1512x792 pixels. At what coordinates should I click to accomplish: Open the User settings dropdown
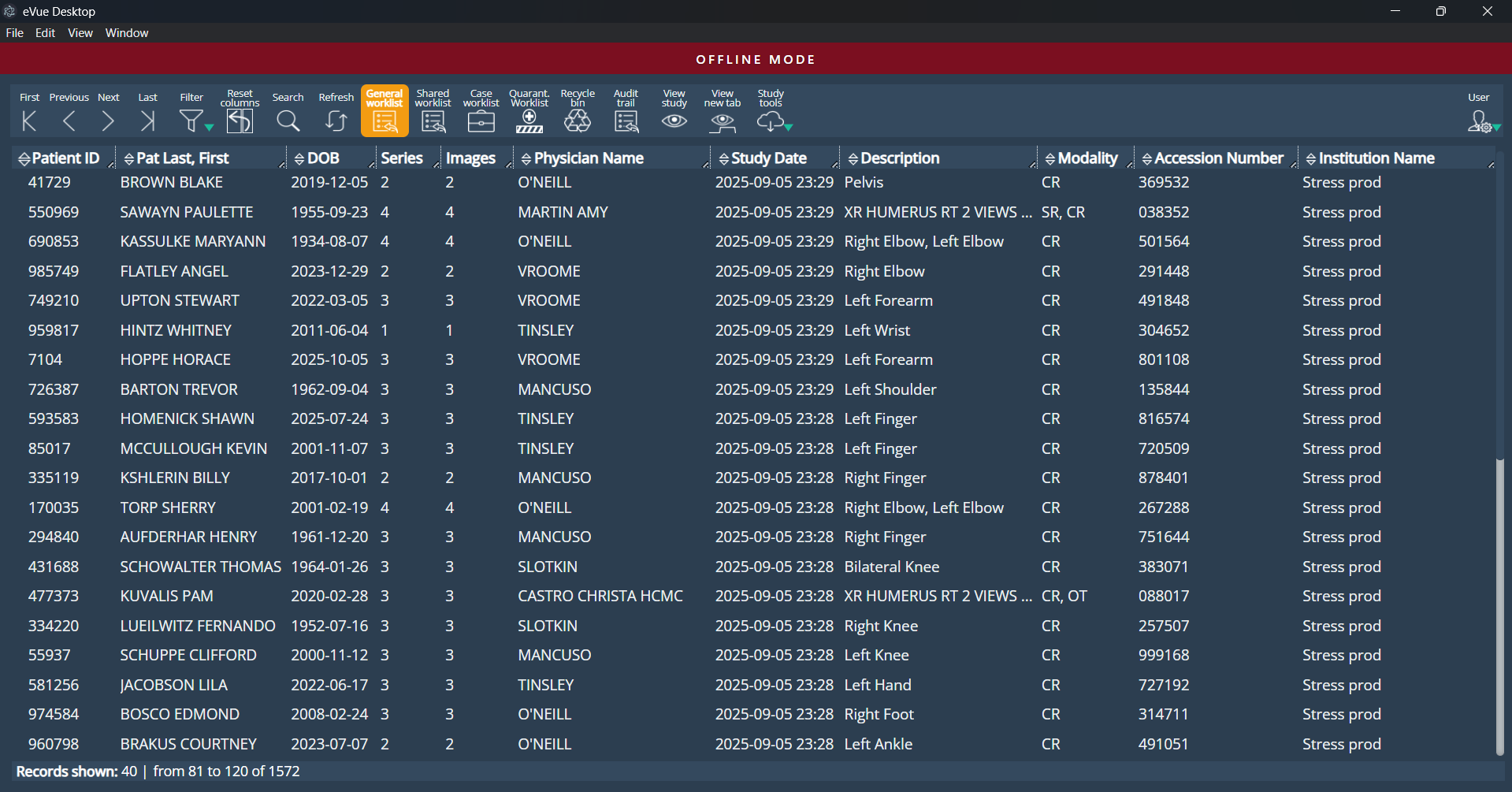1495,126
